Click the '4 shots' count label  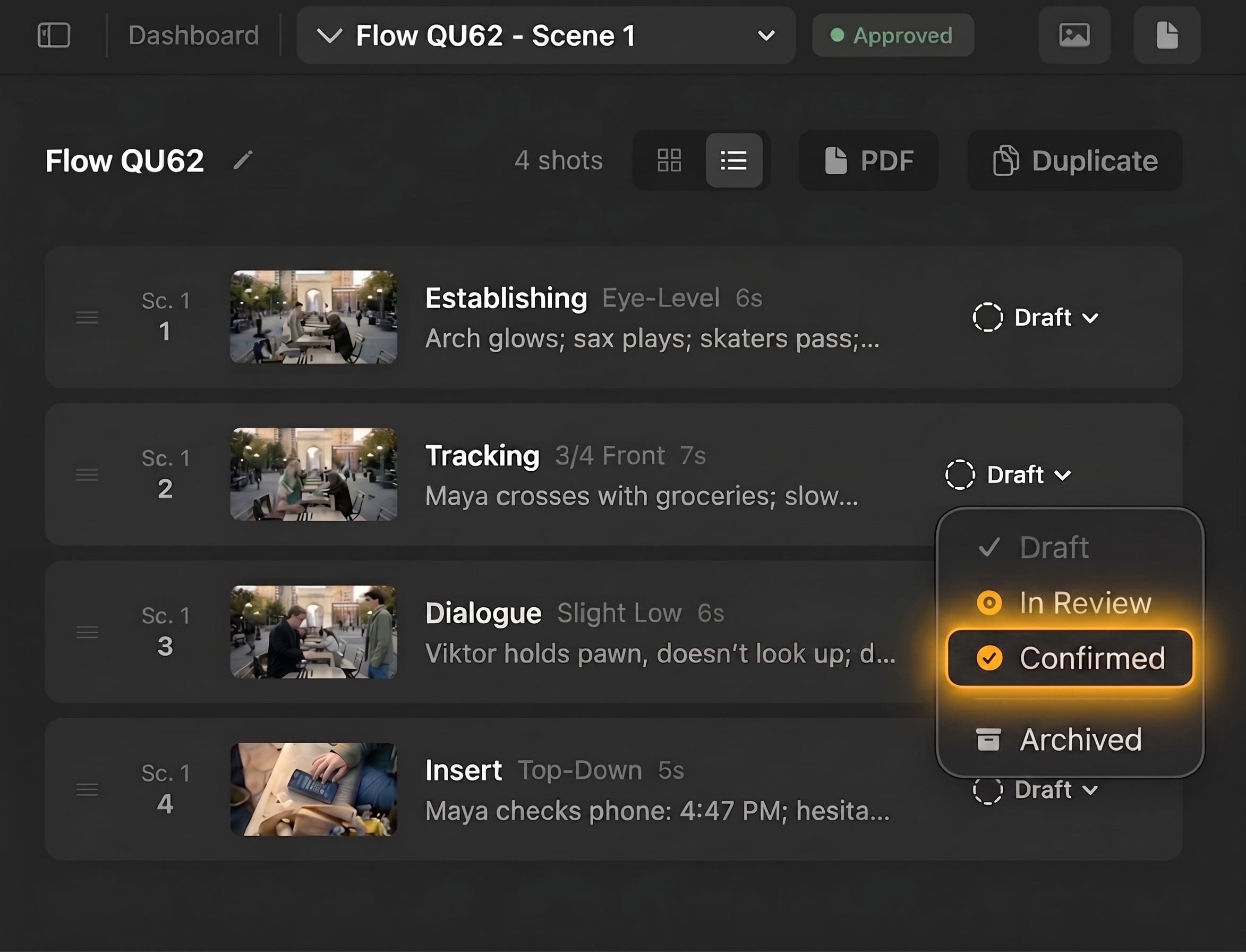coord(558,160)
